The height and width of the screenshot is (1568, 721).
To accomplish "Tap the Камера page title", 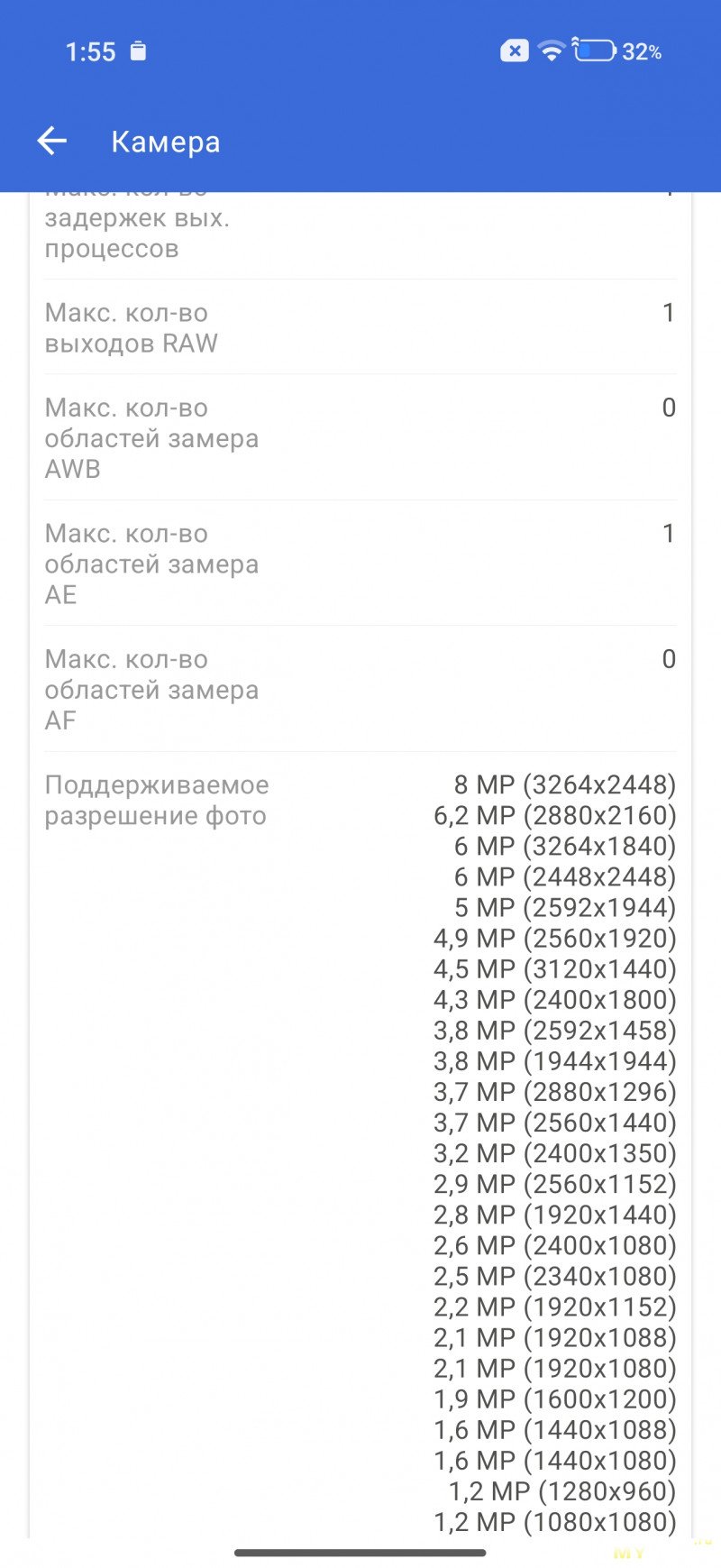I will (166, 142).
